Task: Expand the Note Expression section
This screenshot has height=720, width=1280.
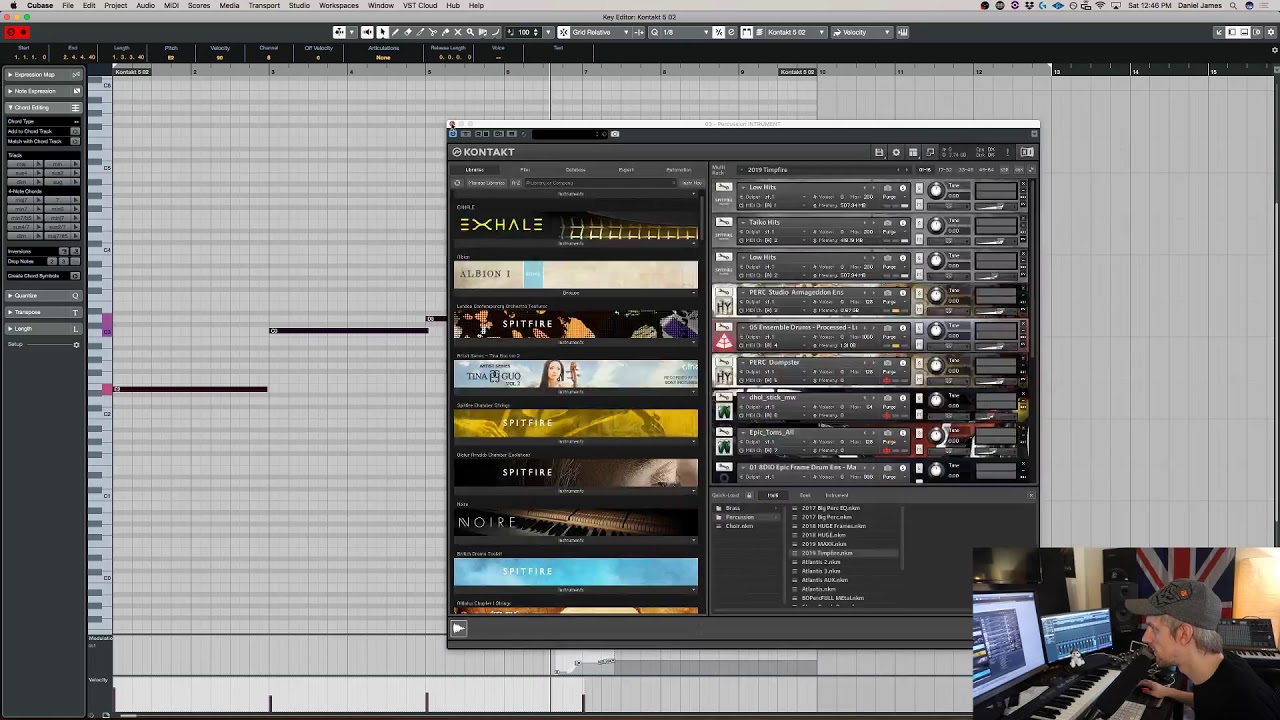Action: click(44, 91)
